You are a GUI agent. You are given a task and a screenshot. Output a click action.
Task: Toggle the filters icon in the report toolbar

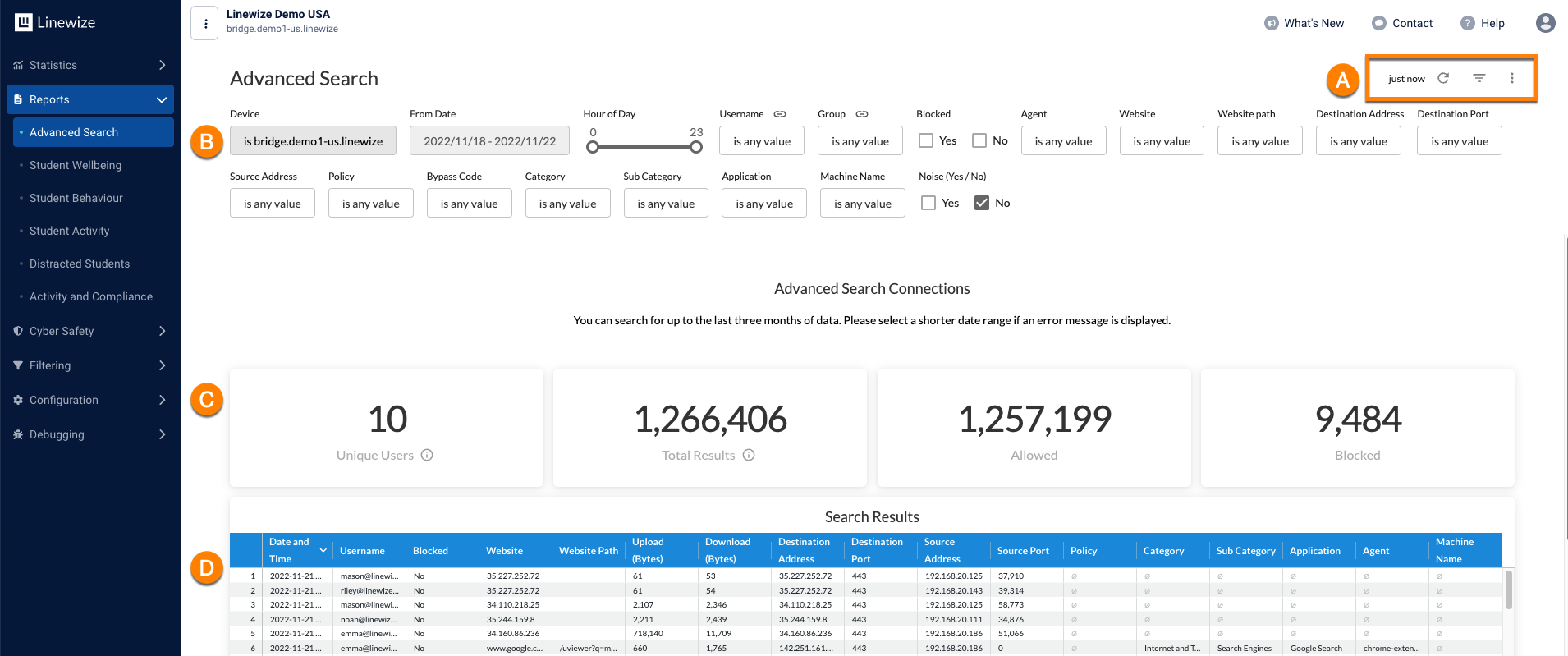1479,78
